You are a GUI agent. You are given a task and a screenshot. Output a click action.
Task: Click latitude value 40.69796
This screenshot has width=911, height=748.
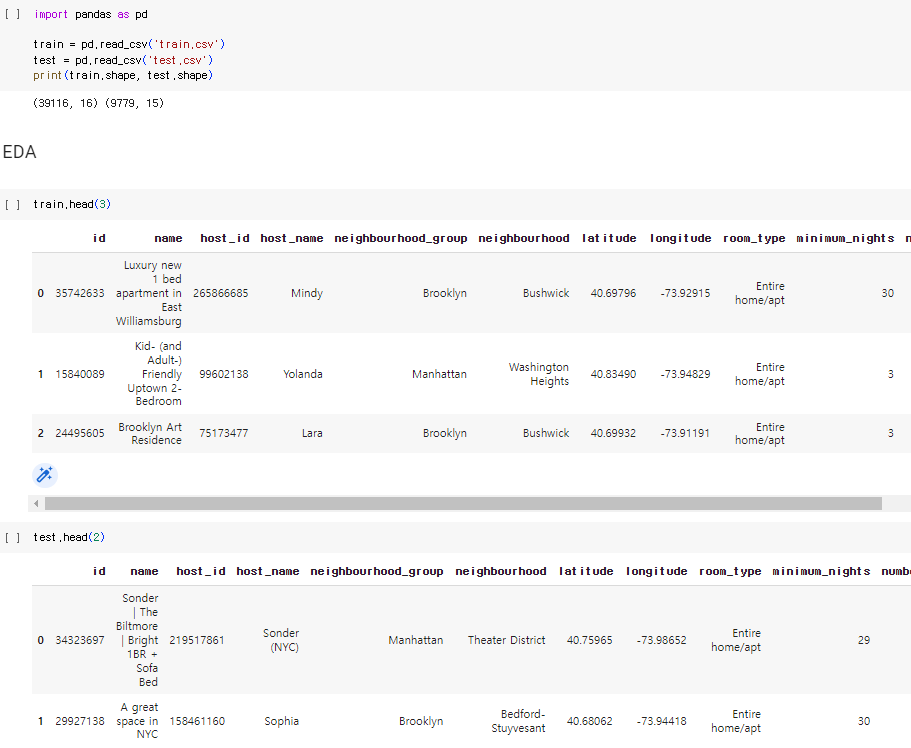[x=614, y=293]
